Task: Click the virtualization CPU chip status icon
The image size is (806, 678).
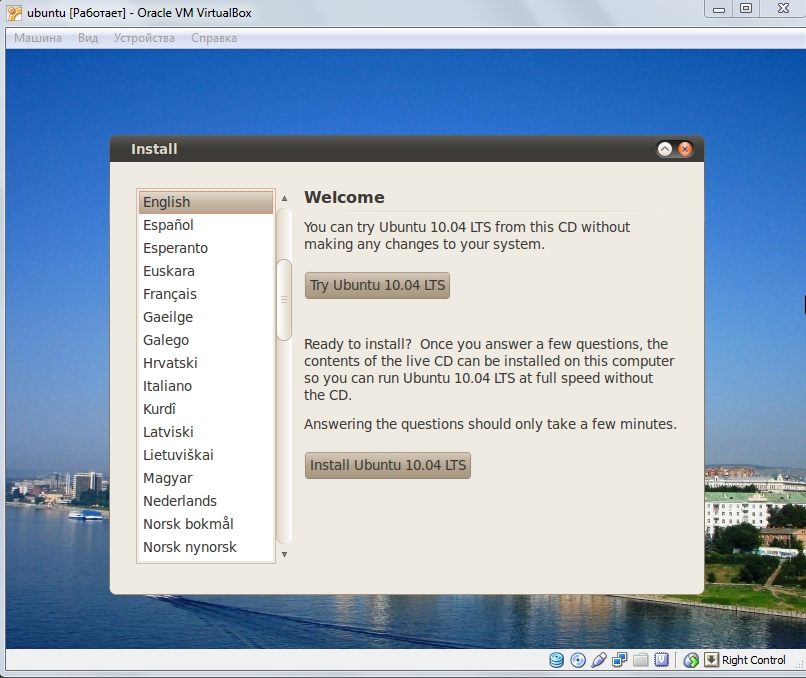Action: click(x=662, y=660)
